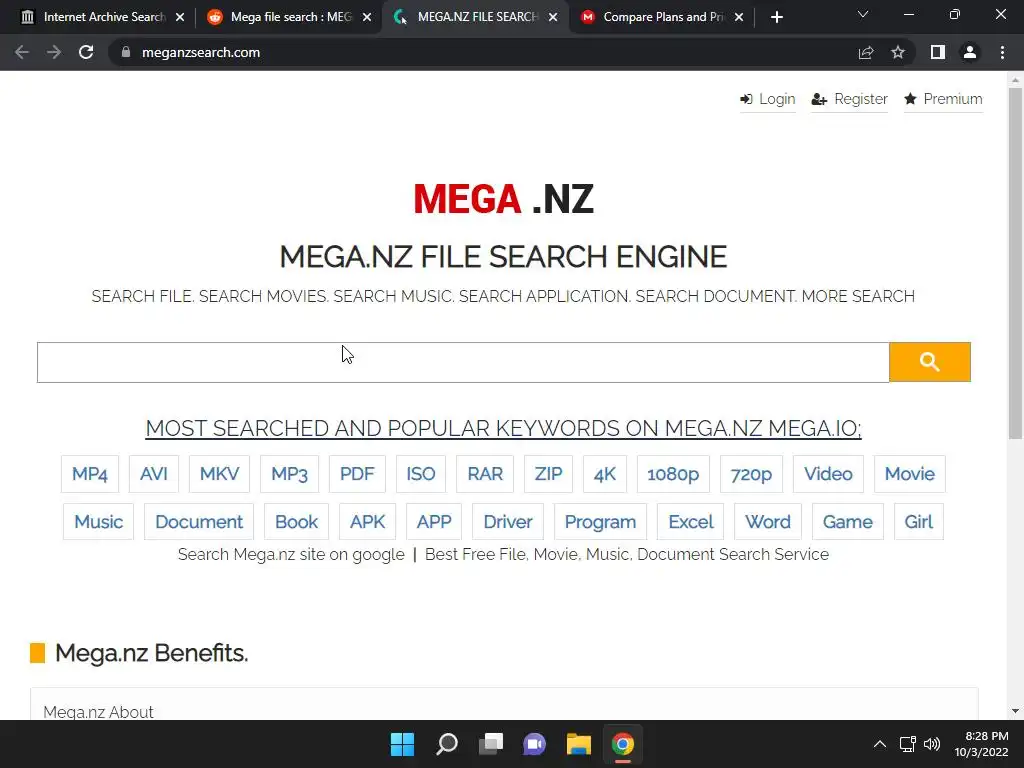Select the APK keyword
1024x768 pixels.
coord(368,522)
